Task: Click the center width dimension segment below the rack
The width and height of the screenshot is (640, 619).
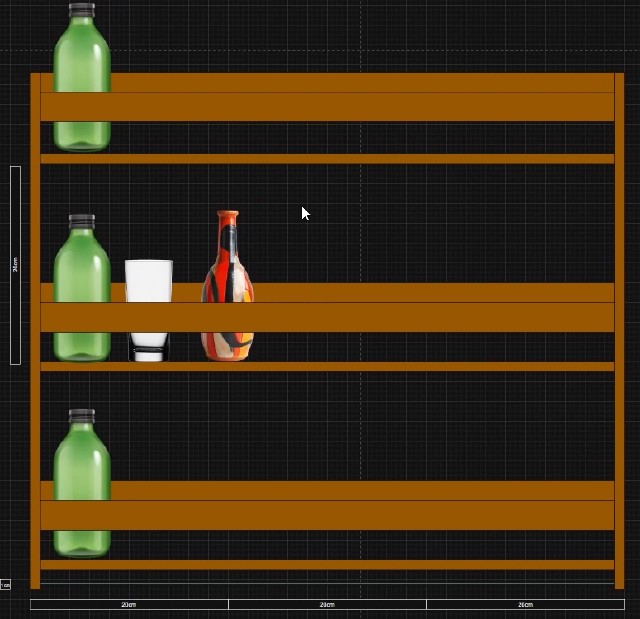Action: coord(327,604)
